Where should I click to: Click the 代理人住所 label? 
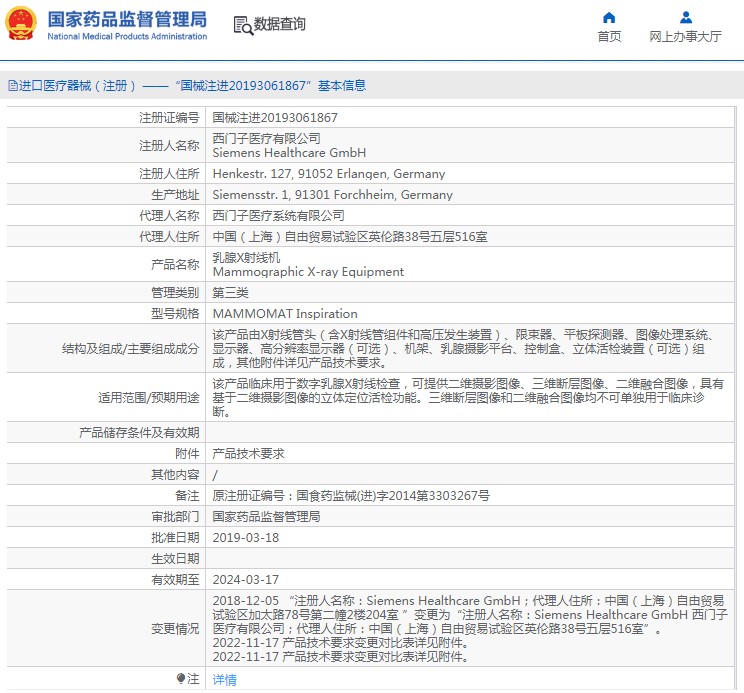169,237
